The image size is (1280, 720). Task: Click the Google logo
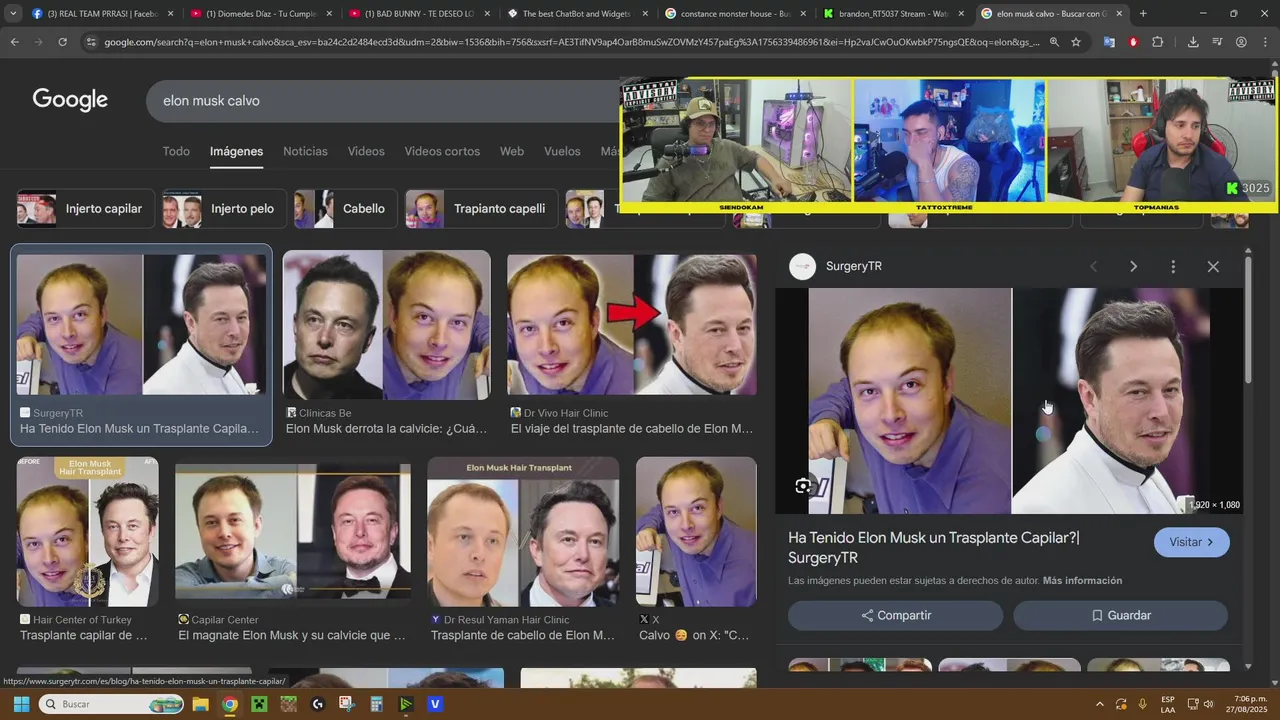tap(70, 100)
